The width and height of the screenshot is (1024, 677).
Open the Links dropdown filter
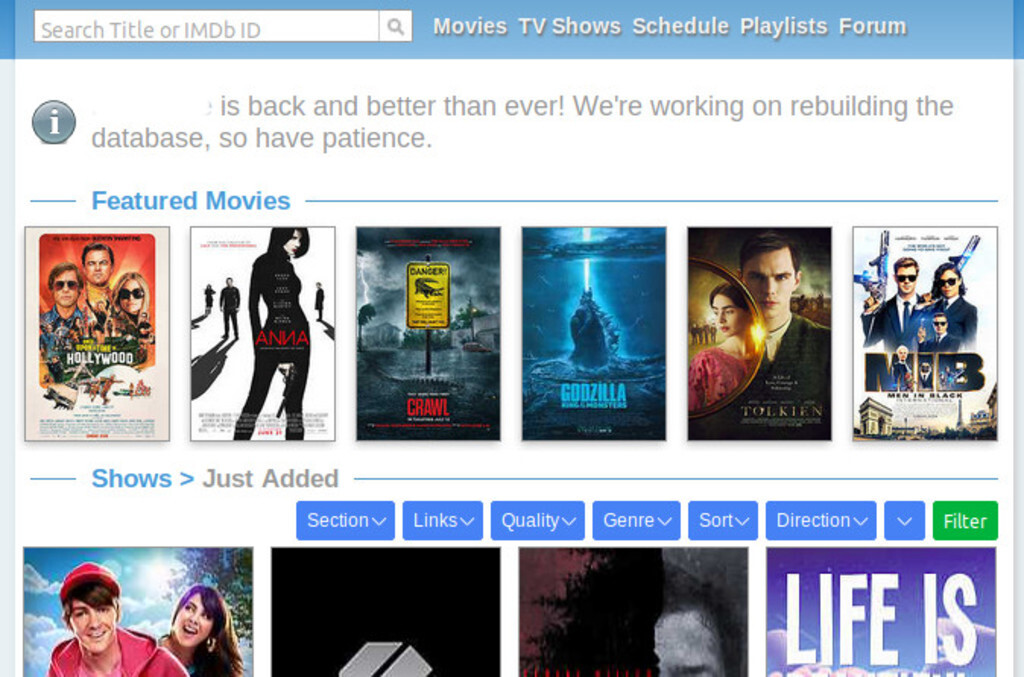point(442,521)
